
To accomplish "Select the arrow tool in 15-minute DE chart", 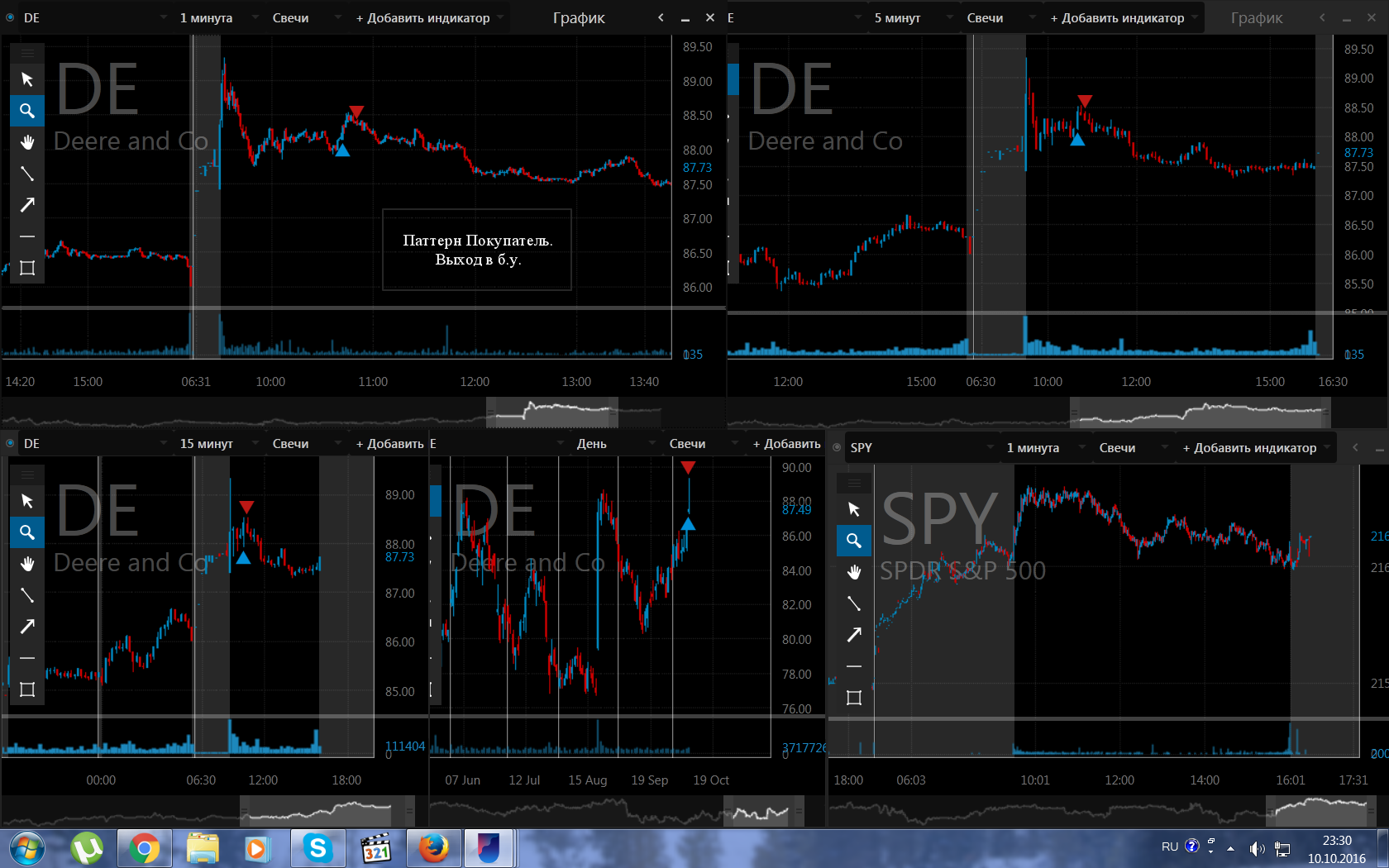I will point(27,627).
